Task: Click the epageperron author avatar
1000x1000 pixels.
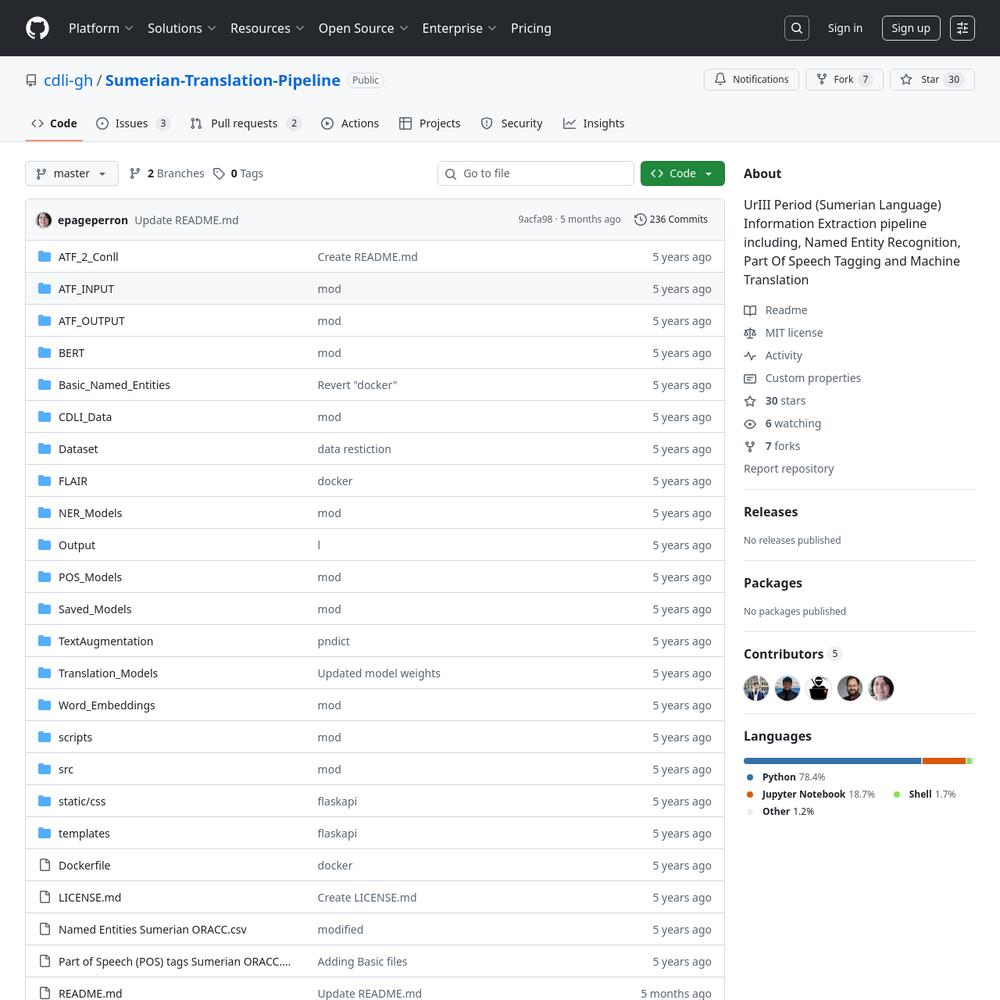Action: (x=43, y=220)
